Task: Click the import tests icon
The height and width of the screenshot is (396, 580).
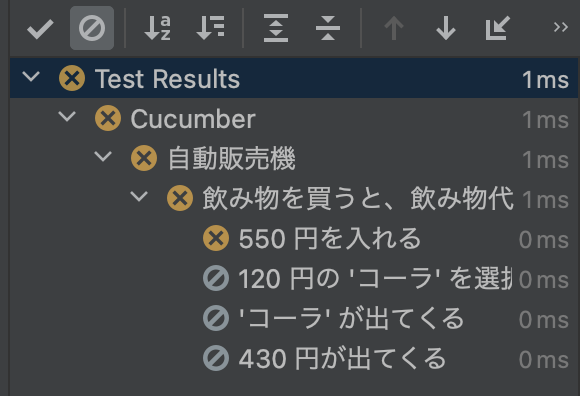Action: [x=498, y=28]
